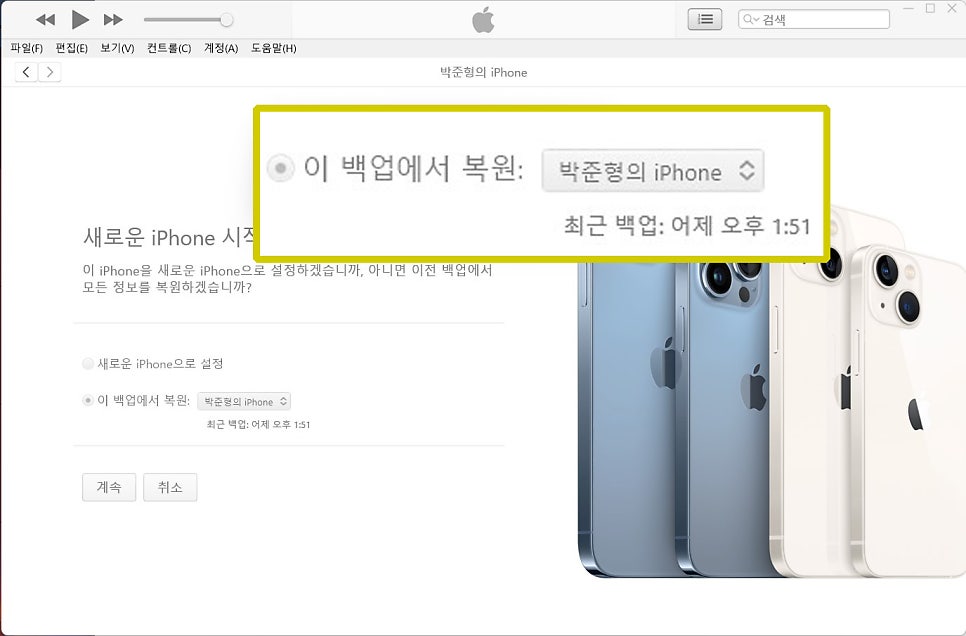Open the 계정(A) menu
The width and height of the screenshot is (966, 636).
(221, 48)
